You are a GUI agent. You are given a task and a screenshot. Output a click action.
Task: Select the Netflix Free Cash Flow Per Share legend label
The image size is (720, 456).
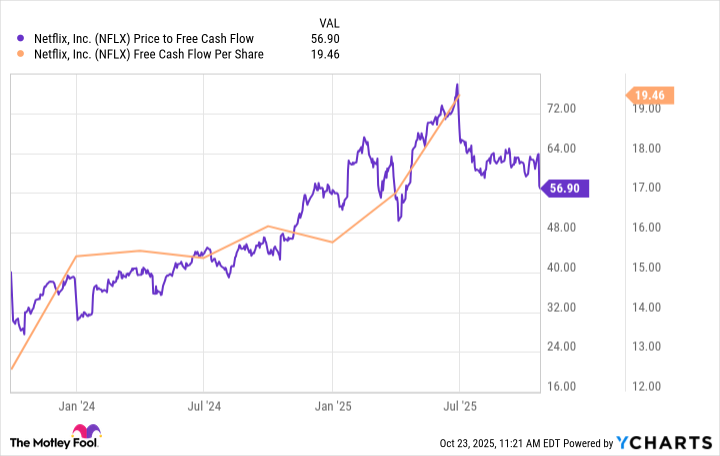click(147, 54)
